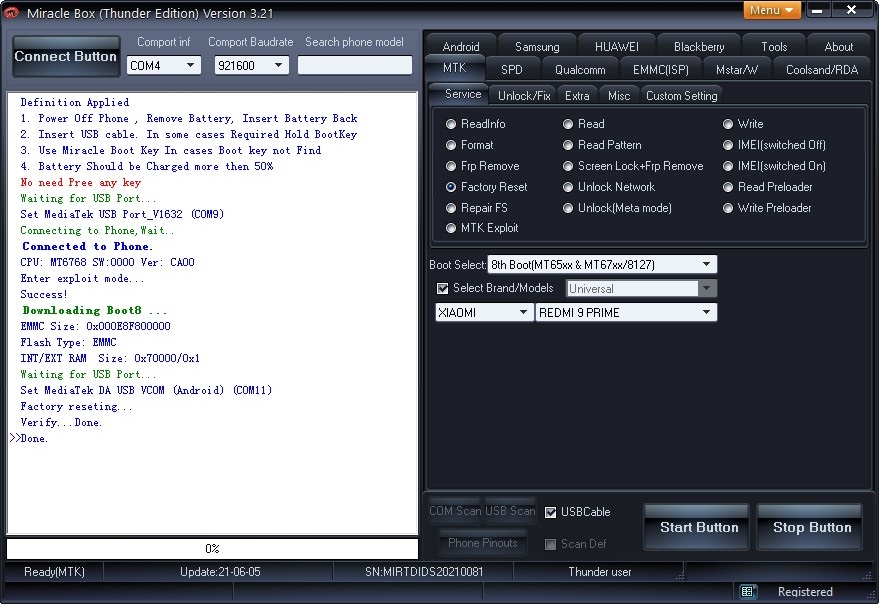The height and width of the screenshot is (604, 879).
Task: Open the REDMI 9 PRIME model dropdown
Action: click(626, 312)
